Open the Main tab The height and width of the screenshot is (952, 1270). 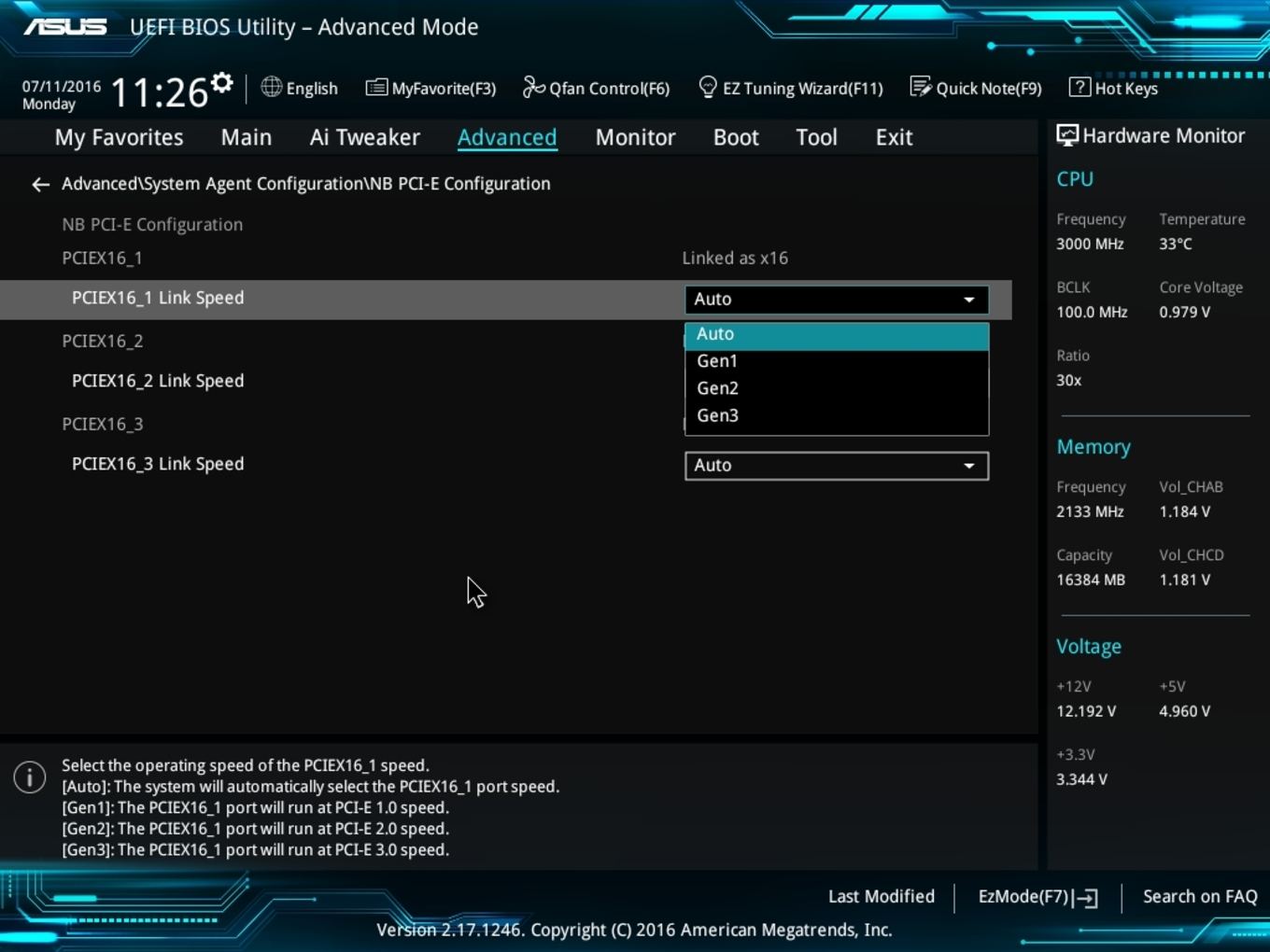[x=247, y=137]
